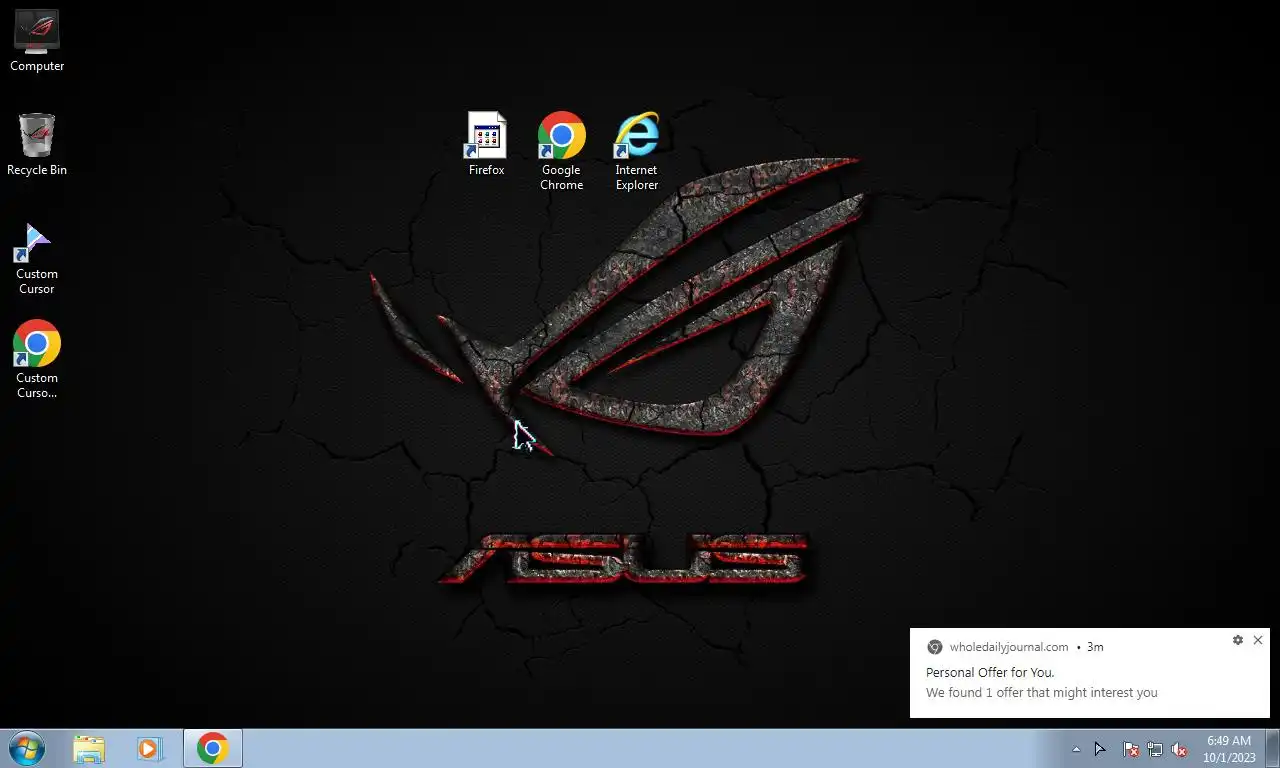The height and width of the screenshot is (768, 1280).
Task: Select the Internet Explorer desktop shortcut
Action: coord(637,151)
